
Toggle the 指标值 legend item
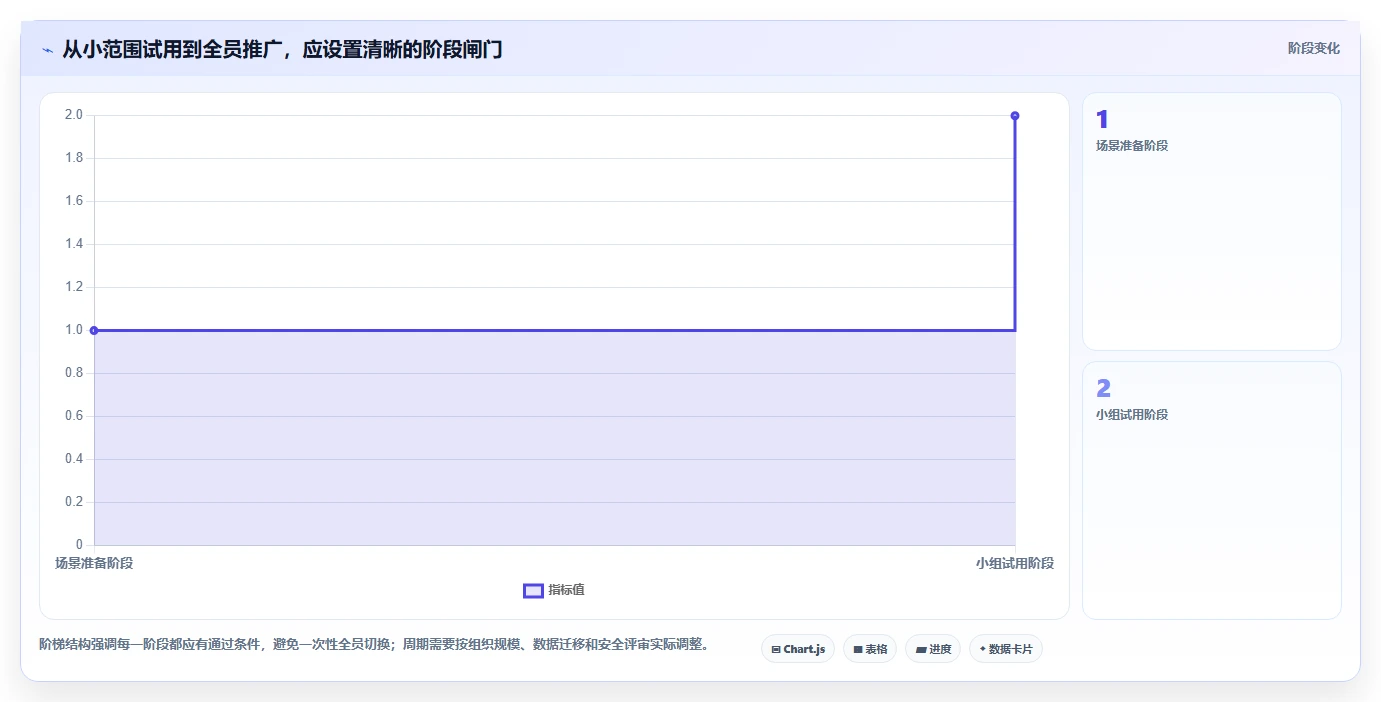pyautogui.click(x=554, y=590)
